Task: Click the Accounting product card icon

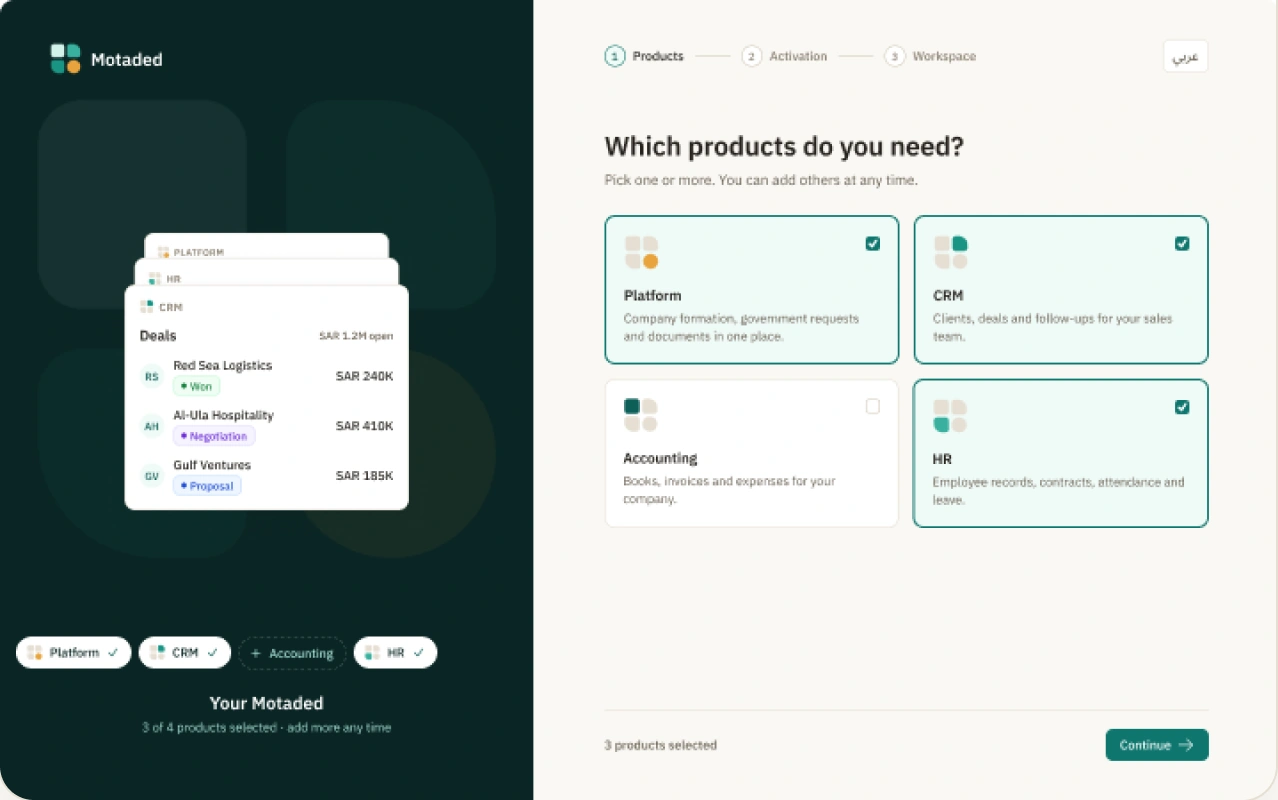Action: [x=641, y=415]
